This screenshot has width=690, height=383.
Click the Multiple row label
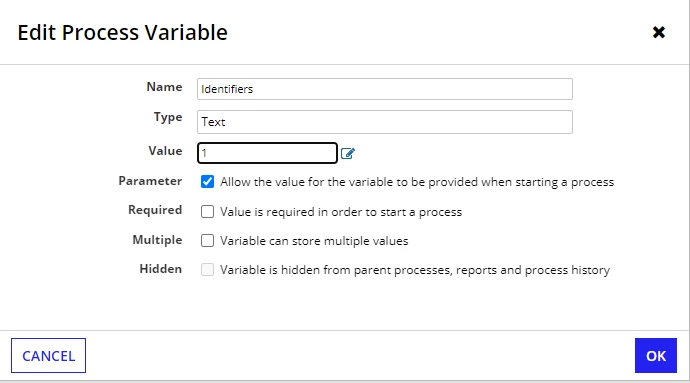coord(157,240)
